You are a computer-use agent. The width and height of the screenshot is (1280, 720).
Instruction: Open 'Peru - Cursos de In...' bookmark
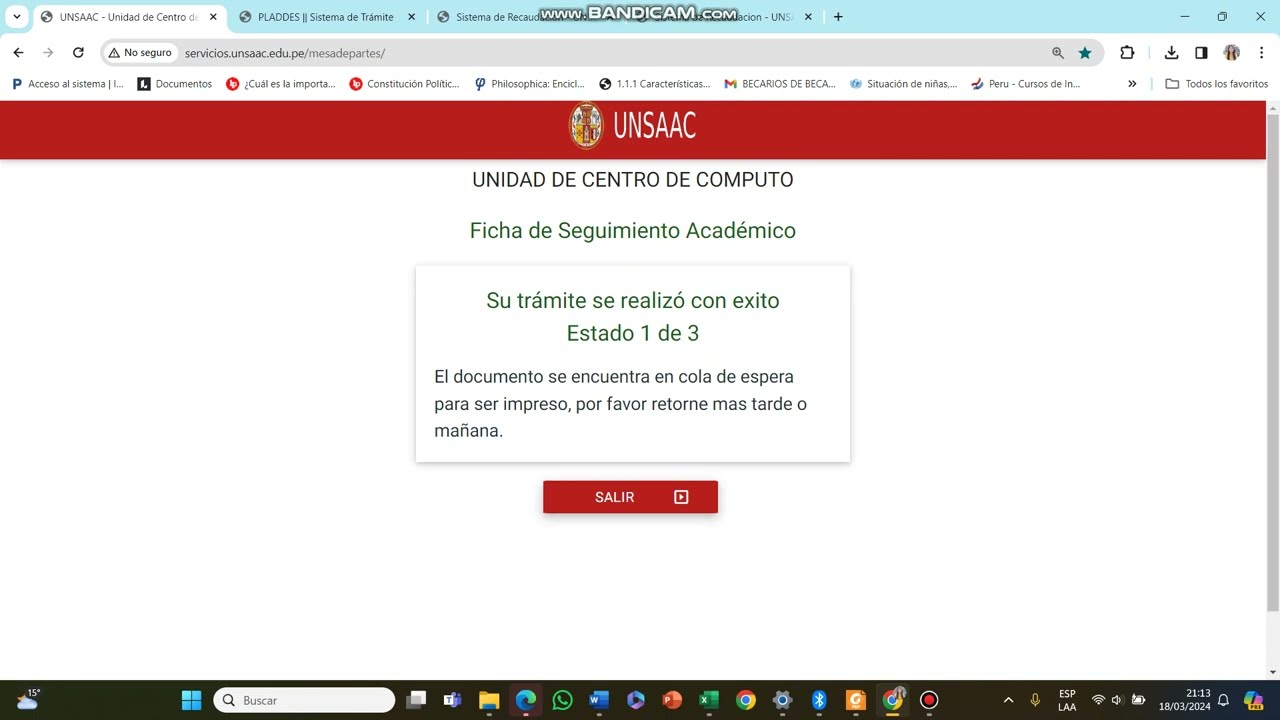1026,84
